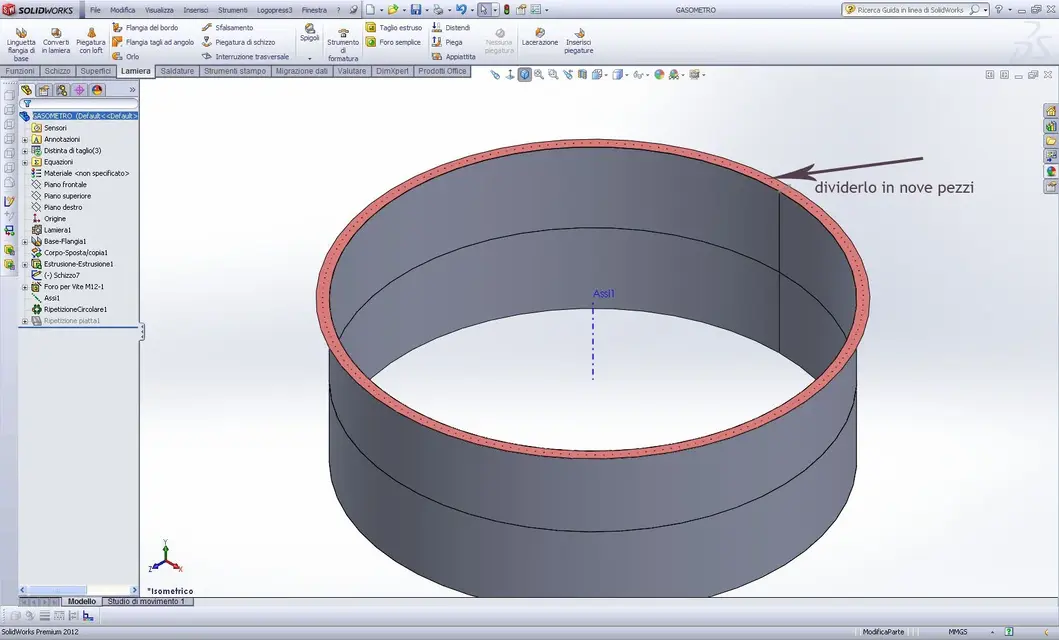Switch to the Valutare ribbon tab
Viewport: 1059px width, 640px height.
coord(352,71)
